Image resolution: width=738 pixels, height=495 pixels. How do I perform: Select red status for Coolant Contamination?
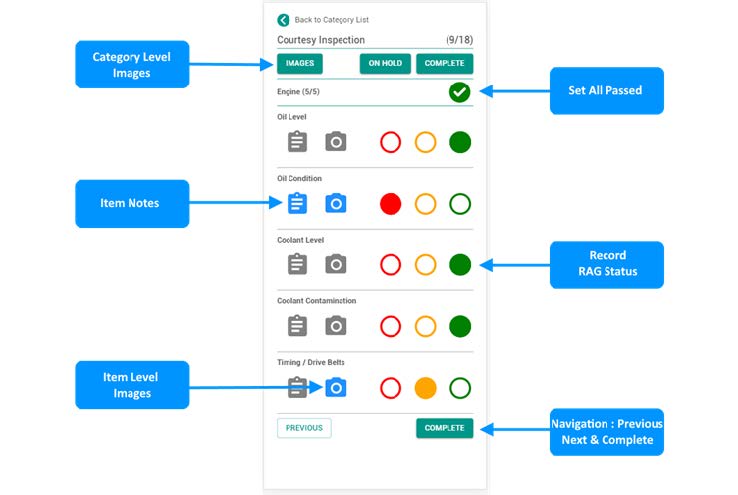(391, 326)
